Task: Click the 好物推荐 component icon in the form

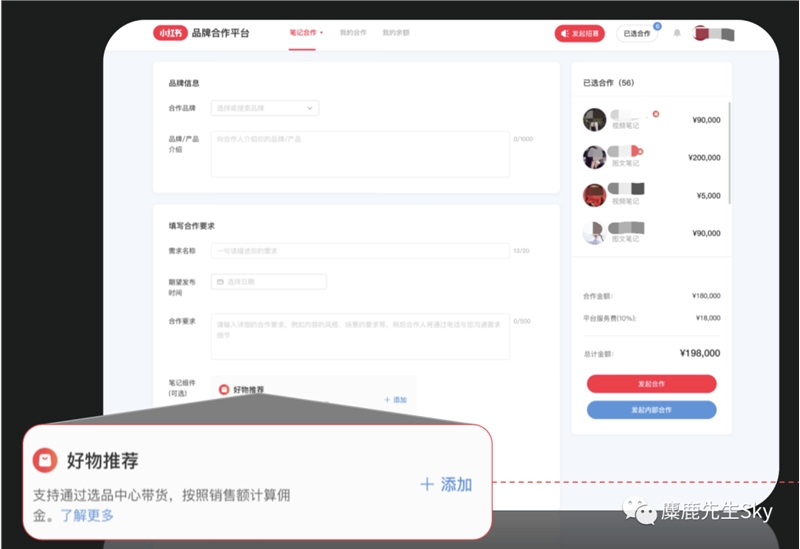Action: 223,390
